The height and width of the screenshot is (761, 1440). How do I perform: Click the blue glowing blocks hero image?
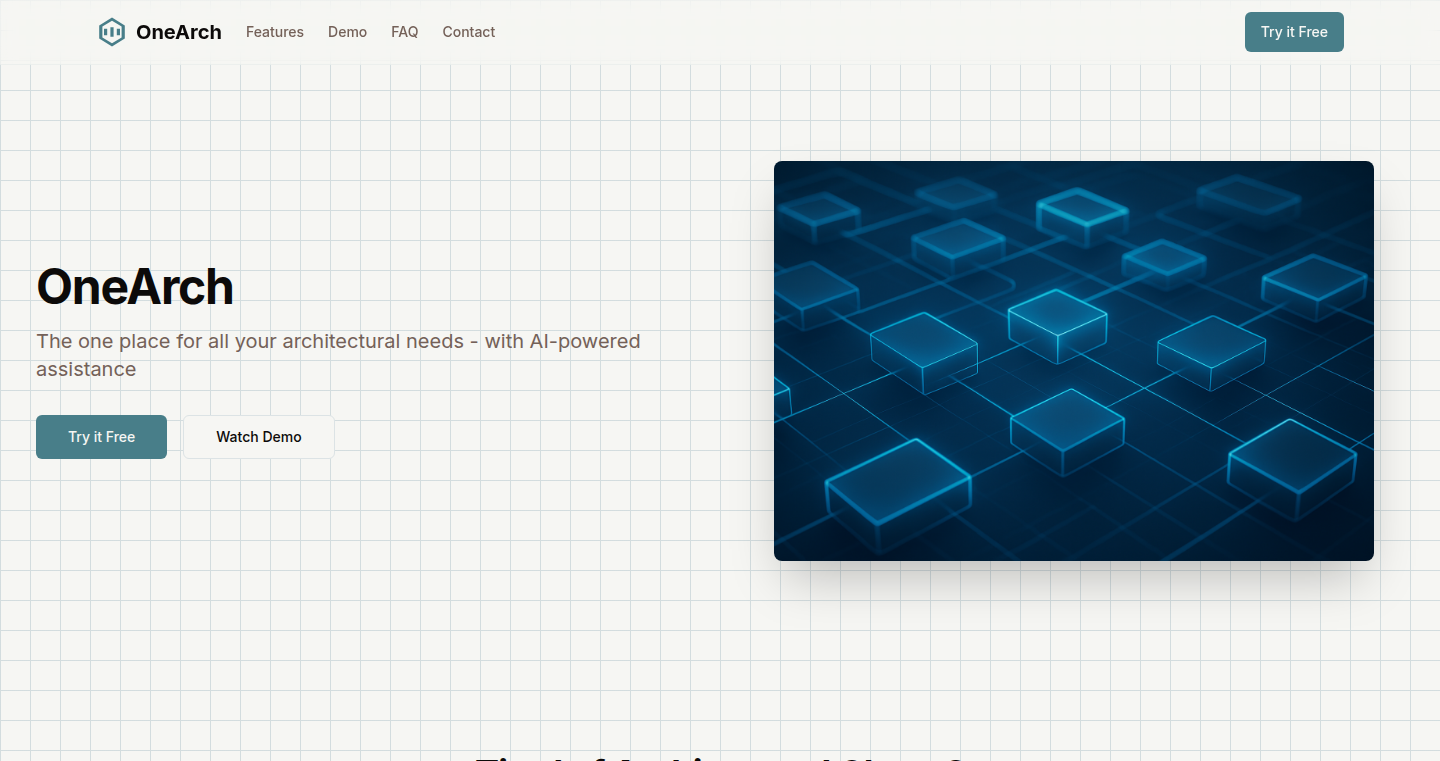pos(1074,361)
